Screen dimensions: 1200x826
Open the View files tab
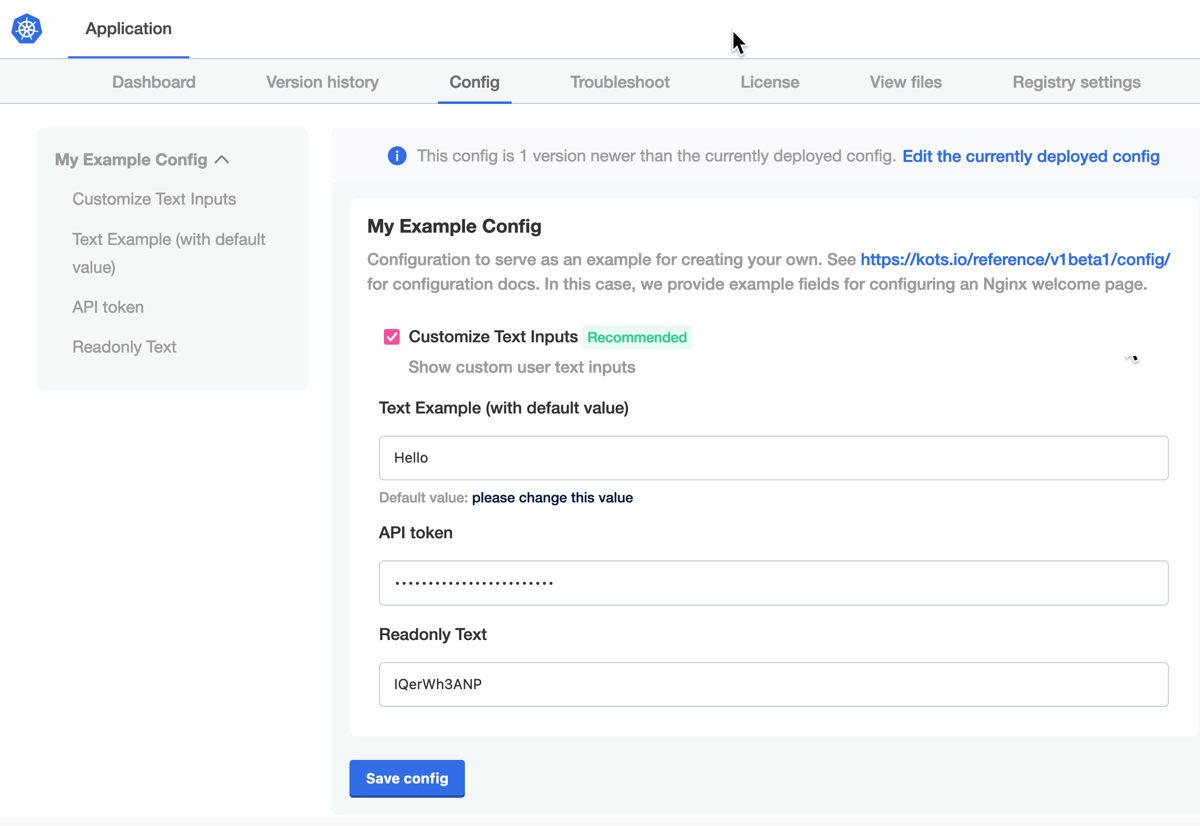[x=905, y=82]
